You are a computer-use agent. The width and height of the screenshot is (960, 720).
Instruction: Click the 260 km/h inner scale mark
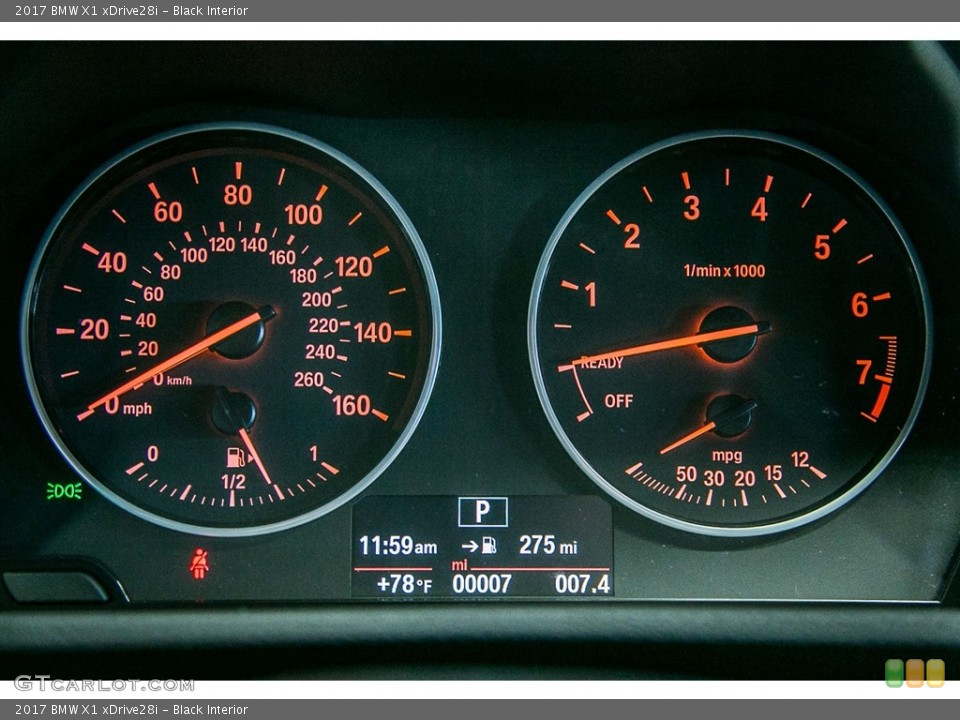coord(309,380)
